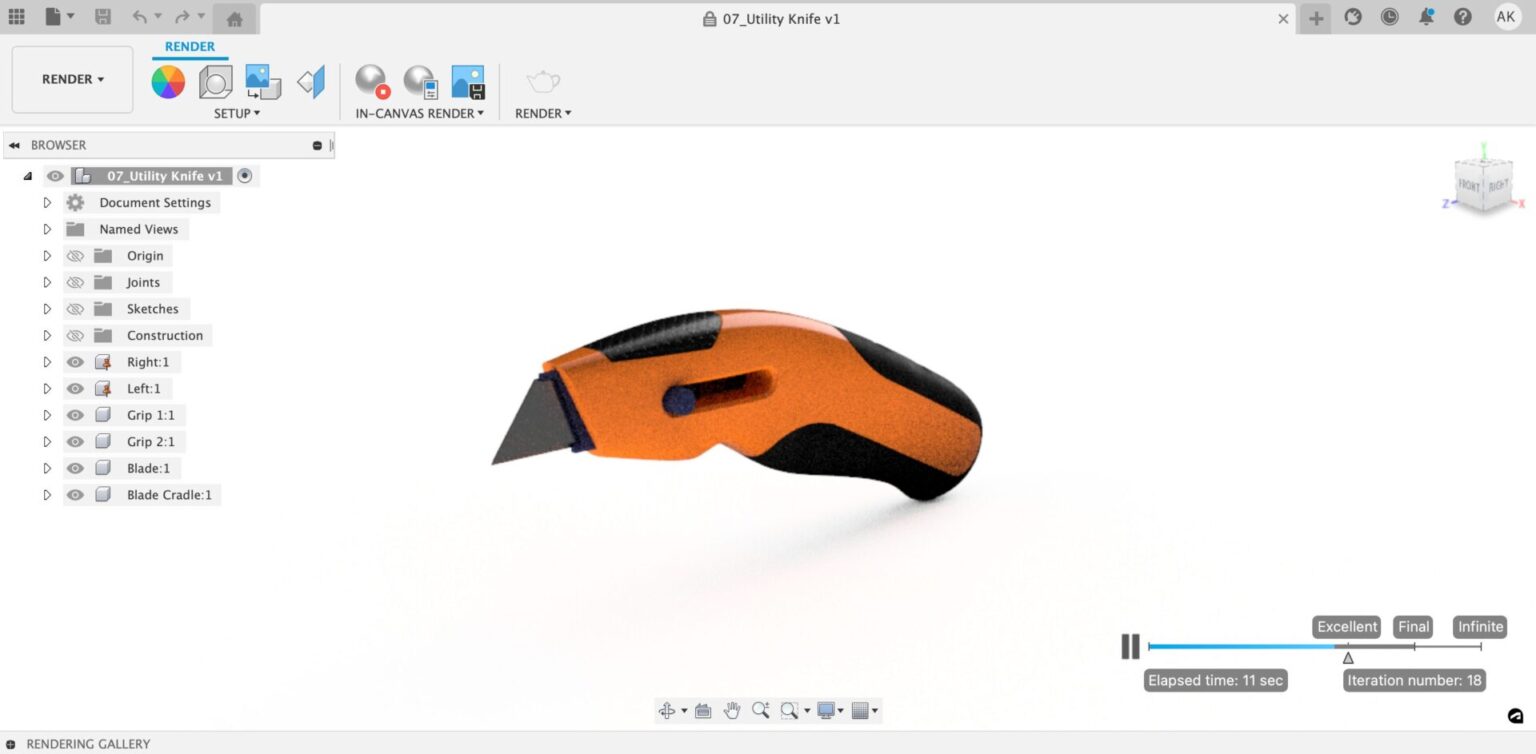Hide the Blade:1 component
Image resolution: width=1536 pixels, height=754 pixels.
click(75, 467)
